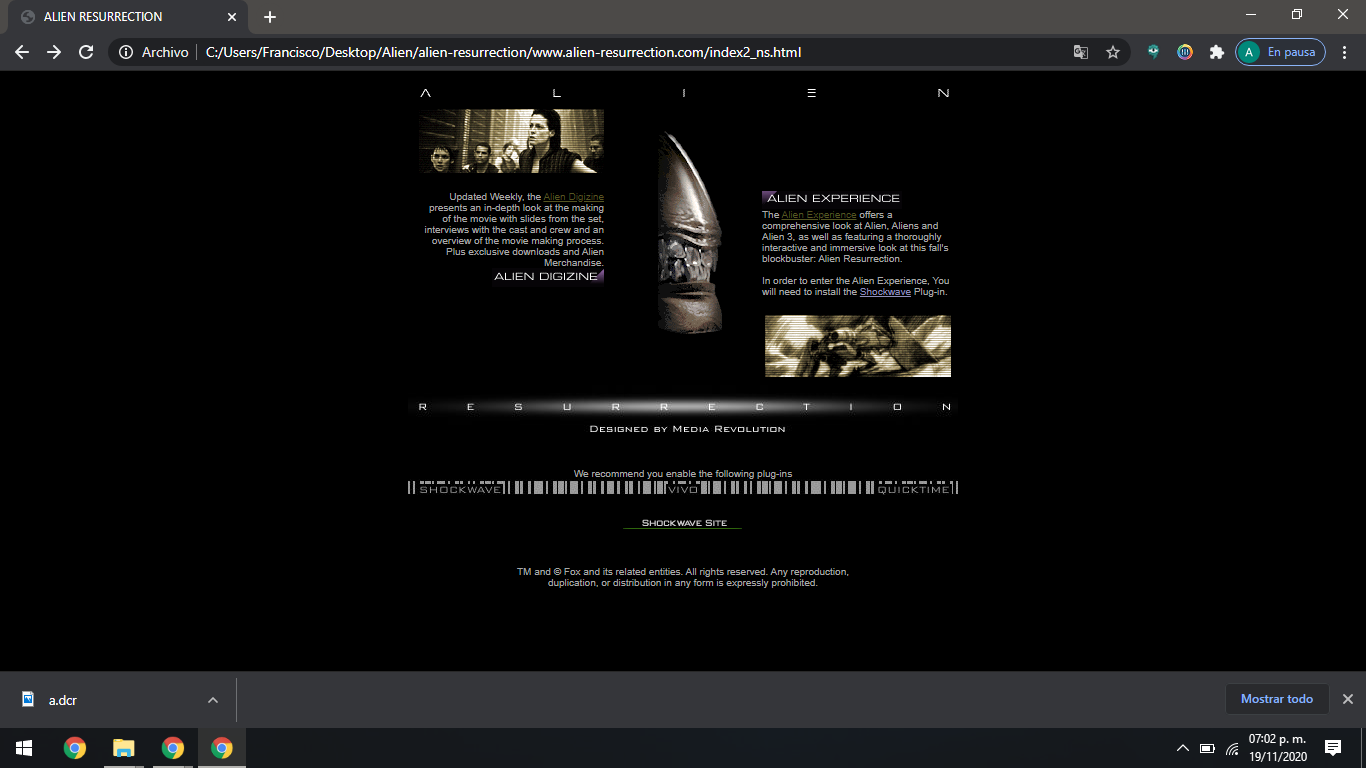Open the Extensions puzzle piece menu
The height and width of the screenshot is (768, 1366).
tap(1217, 52)
